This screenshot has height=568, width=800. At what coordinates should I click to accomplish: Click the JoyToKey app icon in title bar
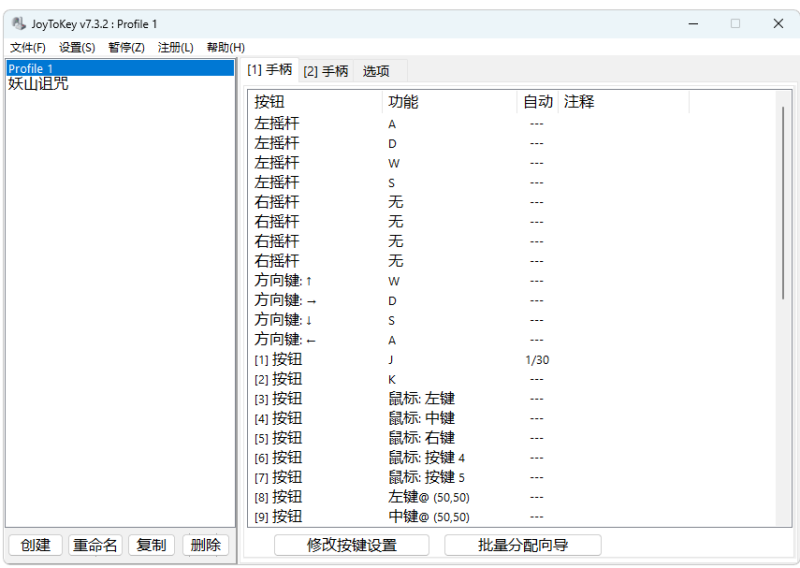(x=19, y=23)
